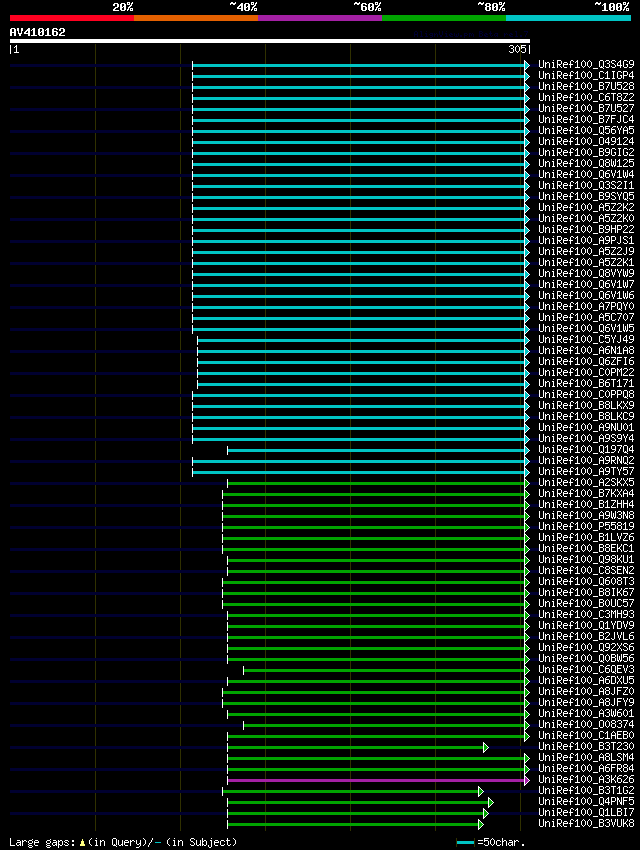This screenshot has height=850, width=640.
Task: Click arrowhead at end of UniRef100_Q1LBI7 bar
Action: [x=486, y=814]
